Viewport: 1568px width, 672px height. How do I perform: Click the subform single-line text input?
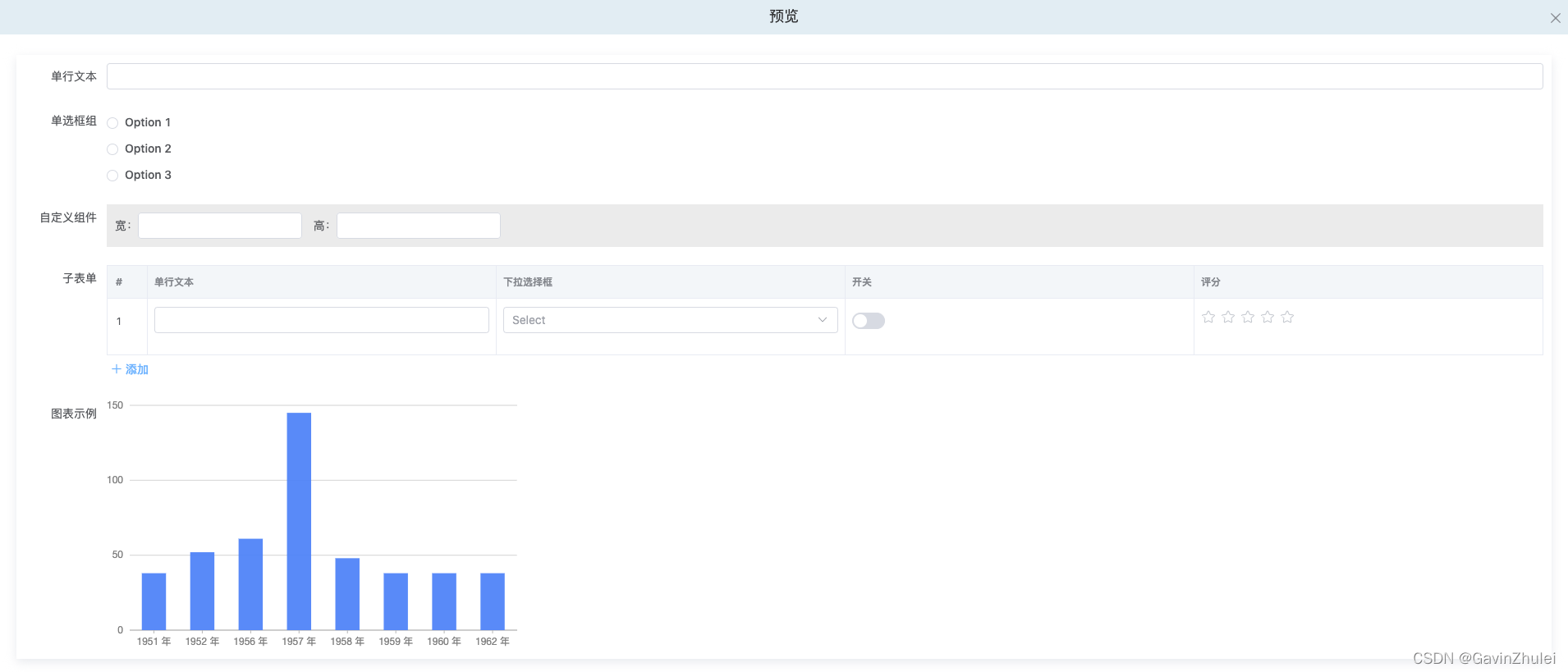tap(322, 320)
